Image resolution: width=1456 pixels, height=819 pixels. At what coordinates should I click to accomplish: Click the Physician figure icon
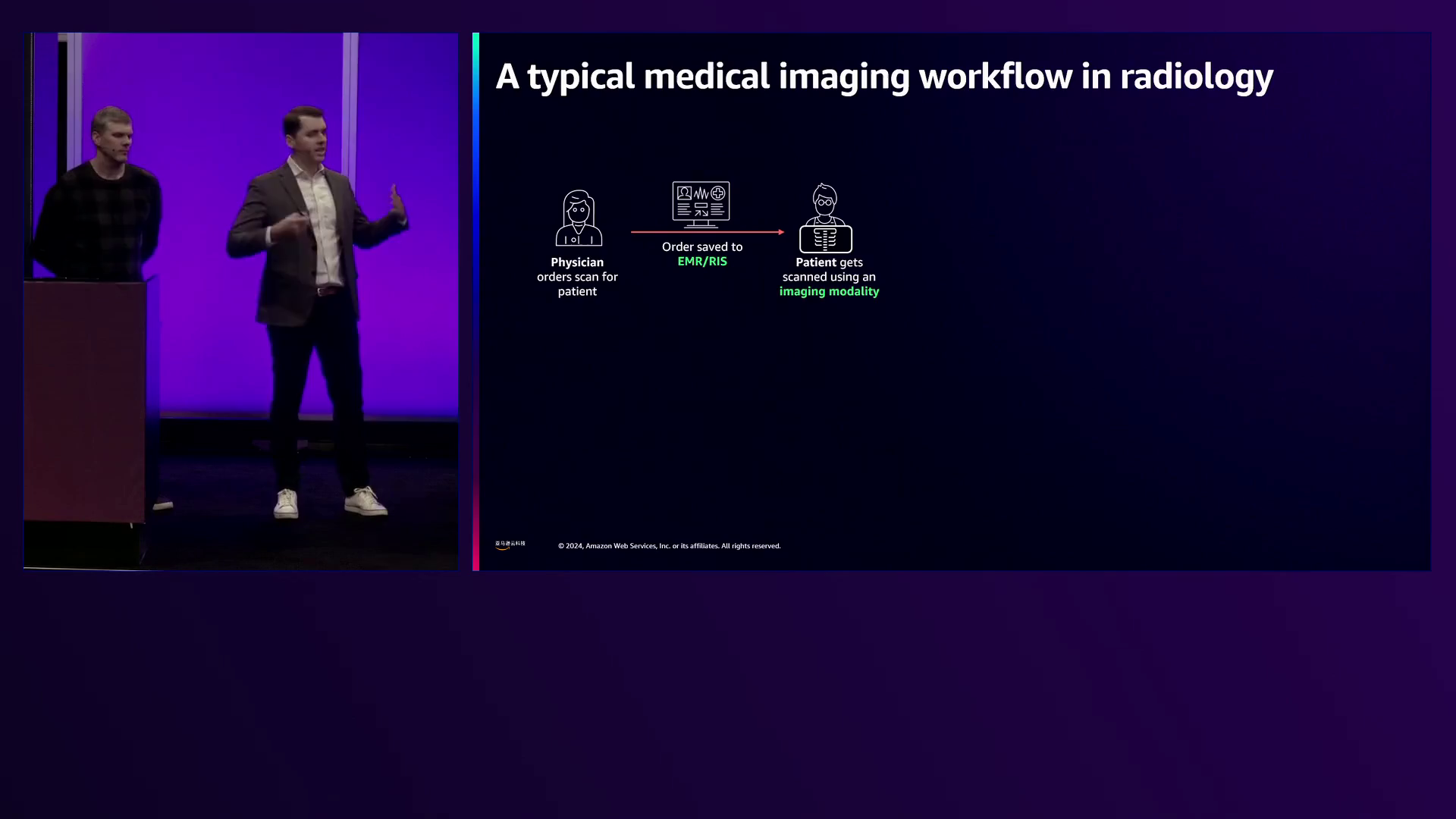579,218
